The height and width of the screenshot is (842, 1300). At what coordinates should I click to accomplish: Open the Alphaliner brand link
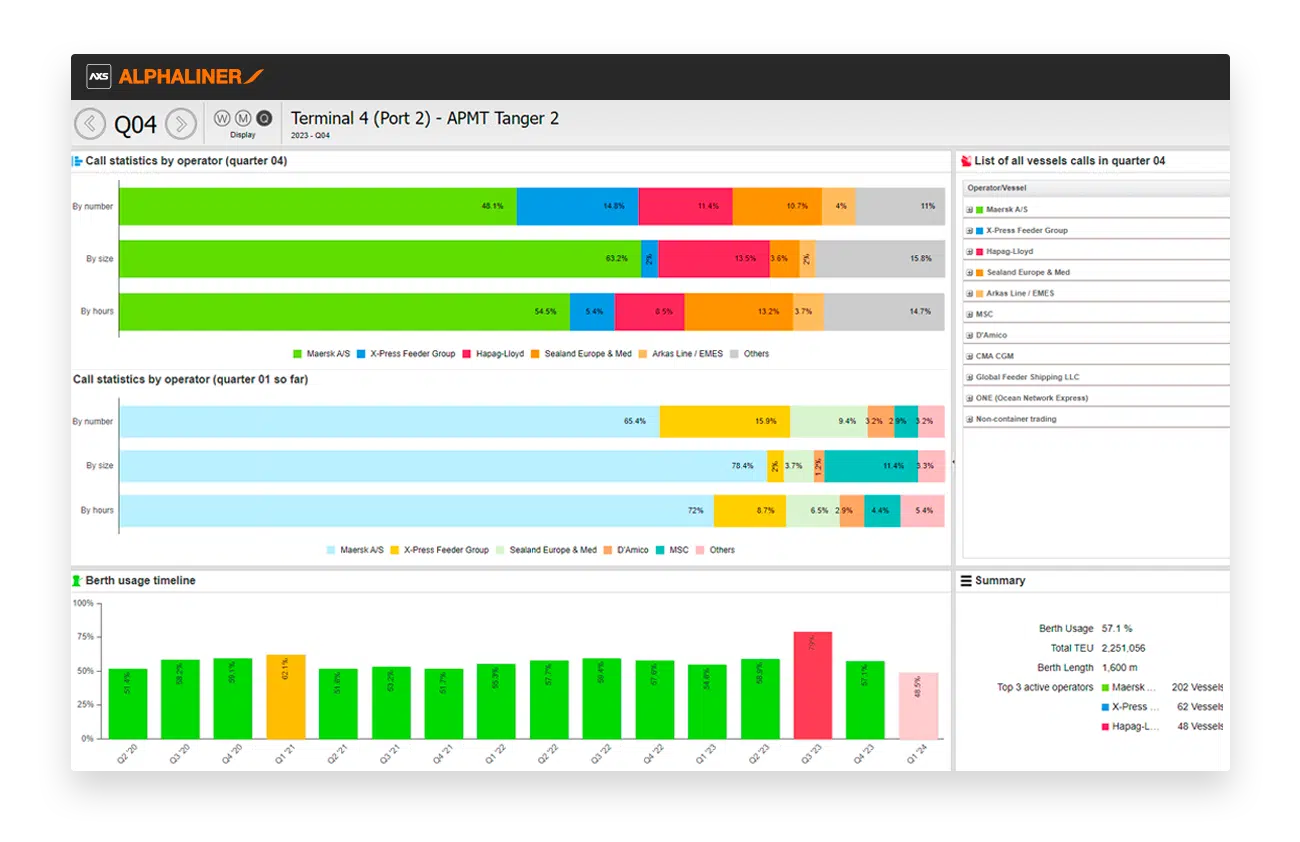[x=191, y=77]
